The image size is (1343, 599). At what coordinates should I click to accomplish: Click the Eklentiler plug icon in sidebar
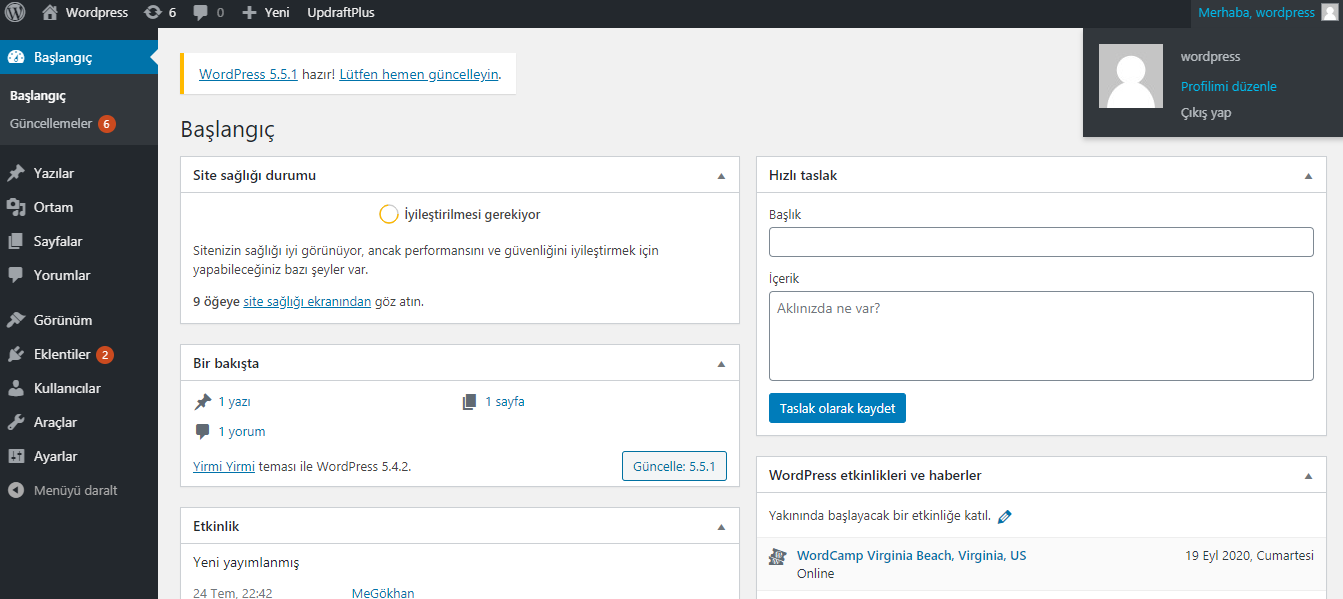point(16,354)
